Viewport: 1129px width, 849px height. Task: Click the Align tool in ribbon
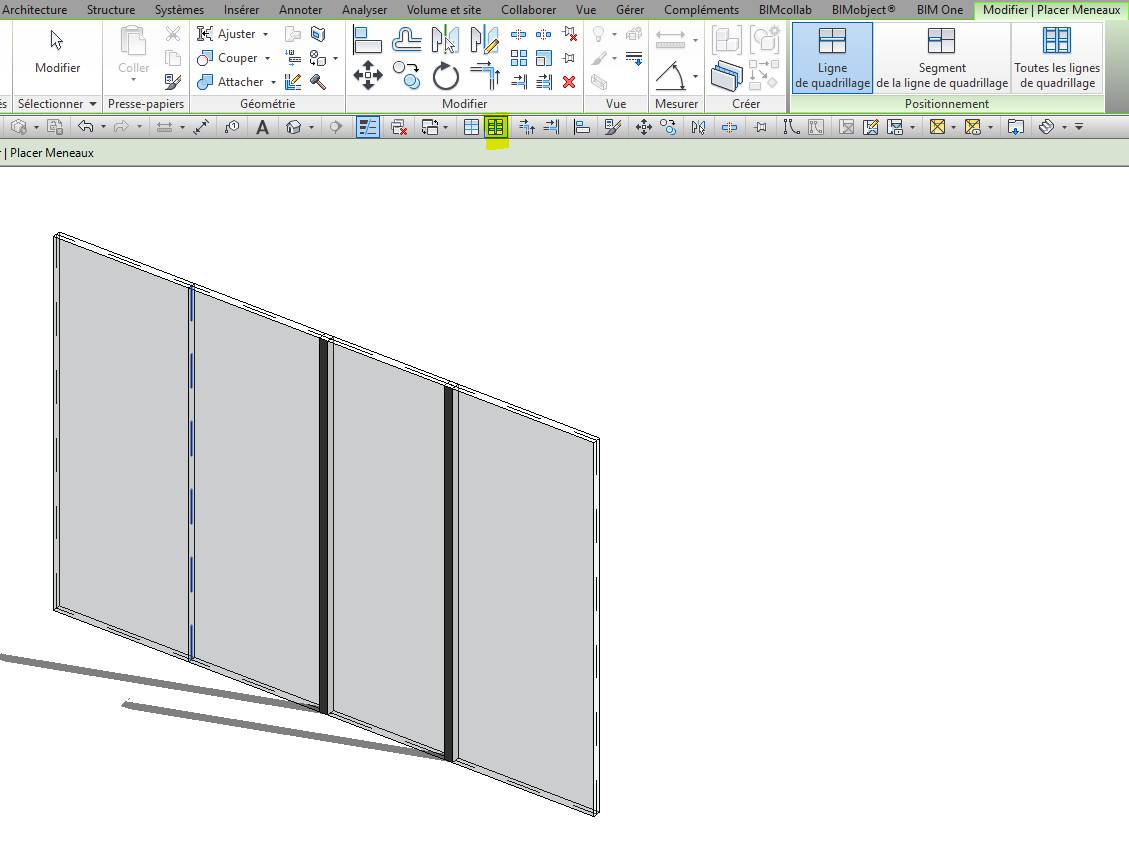click(368, 39)
